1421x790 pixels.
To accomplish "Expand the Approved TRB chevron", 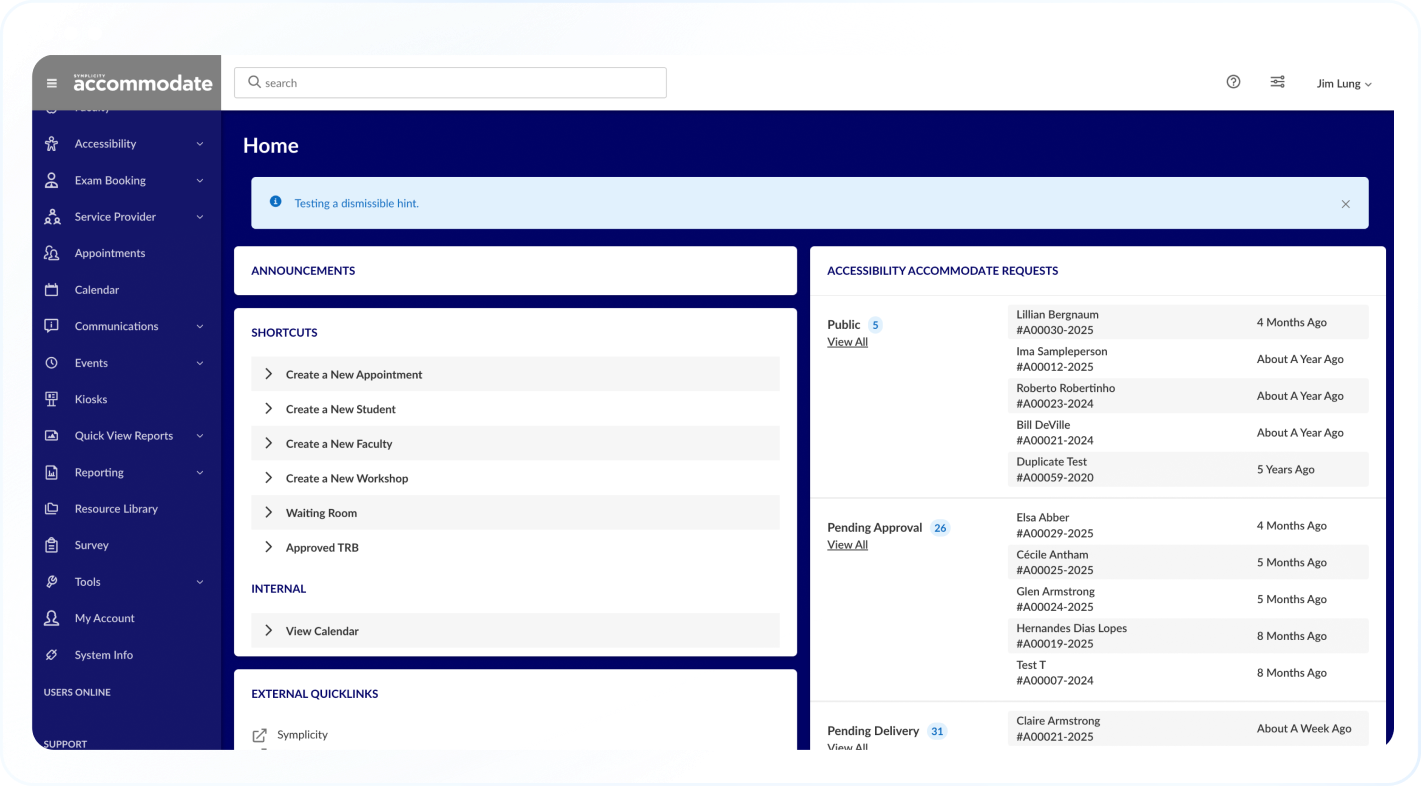I will click(268, 547).
